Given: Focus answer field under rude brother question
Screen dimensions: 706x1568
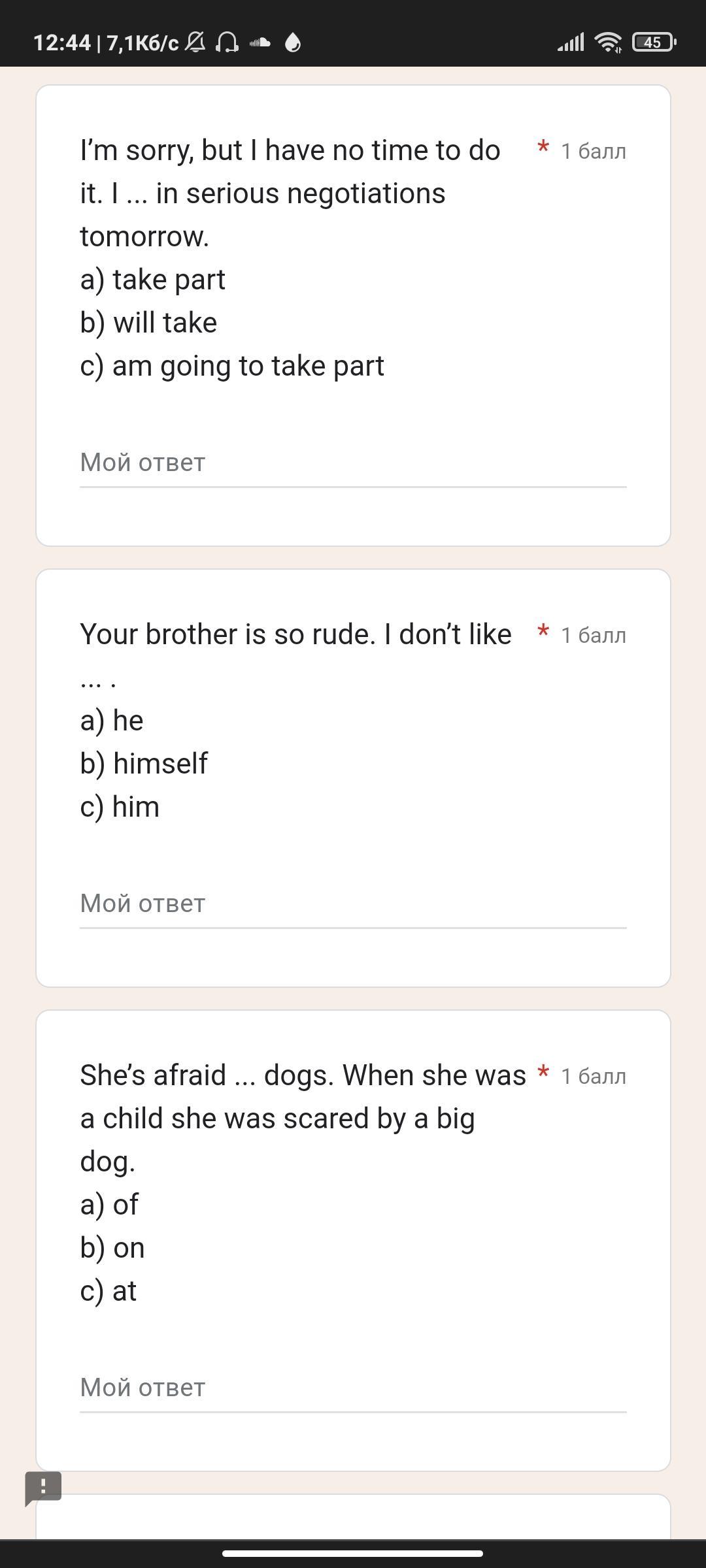Looking at the screenshot, I should point(353,904).
